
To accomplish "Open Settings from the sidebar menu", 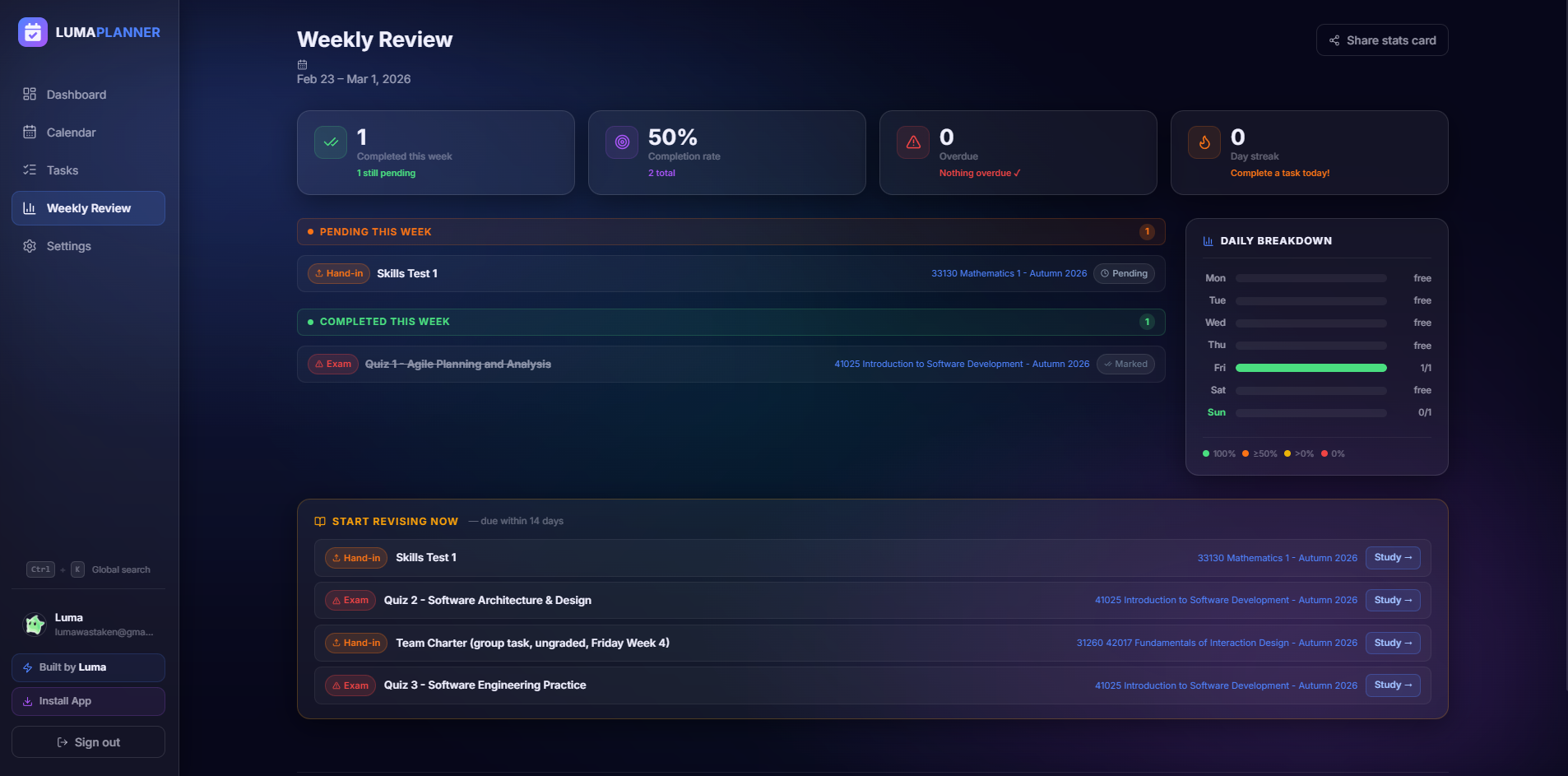I will (69, 246).
